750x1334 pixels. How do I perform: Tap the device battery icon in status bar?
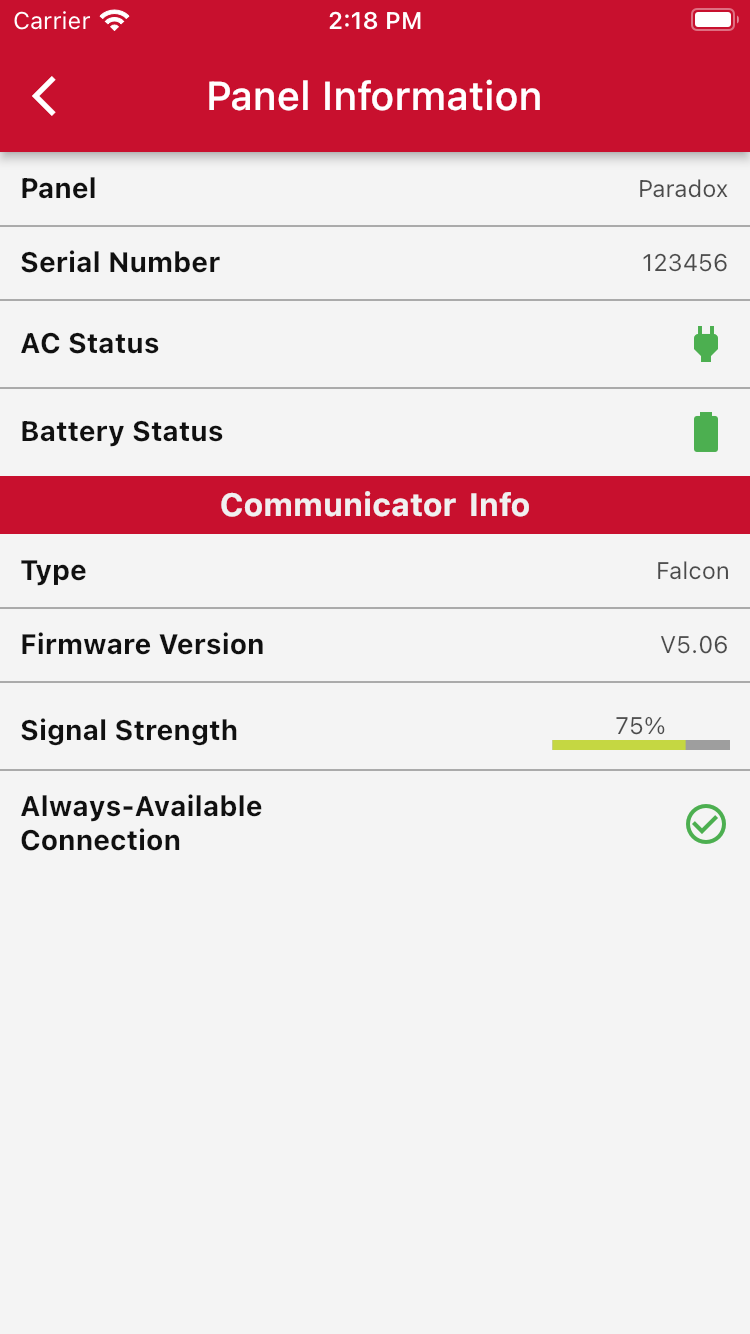[713, 21]
